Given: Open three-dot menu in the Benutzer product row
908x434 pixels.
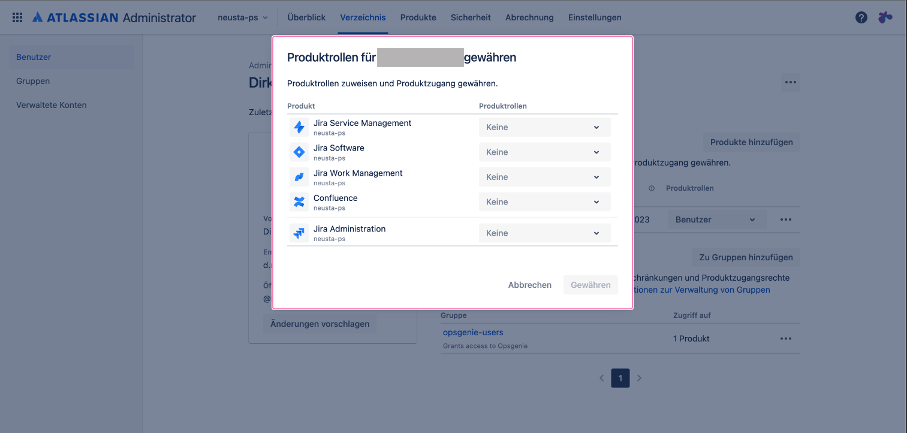Looking at the screenshot, I should [785, 220].
